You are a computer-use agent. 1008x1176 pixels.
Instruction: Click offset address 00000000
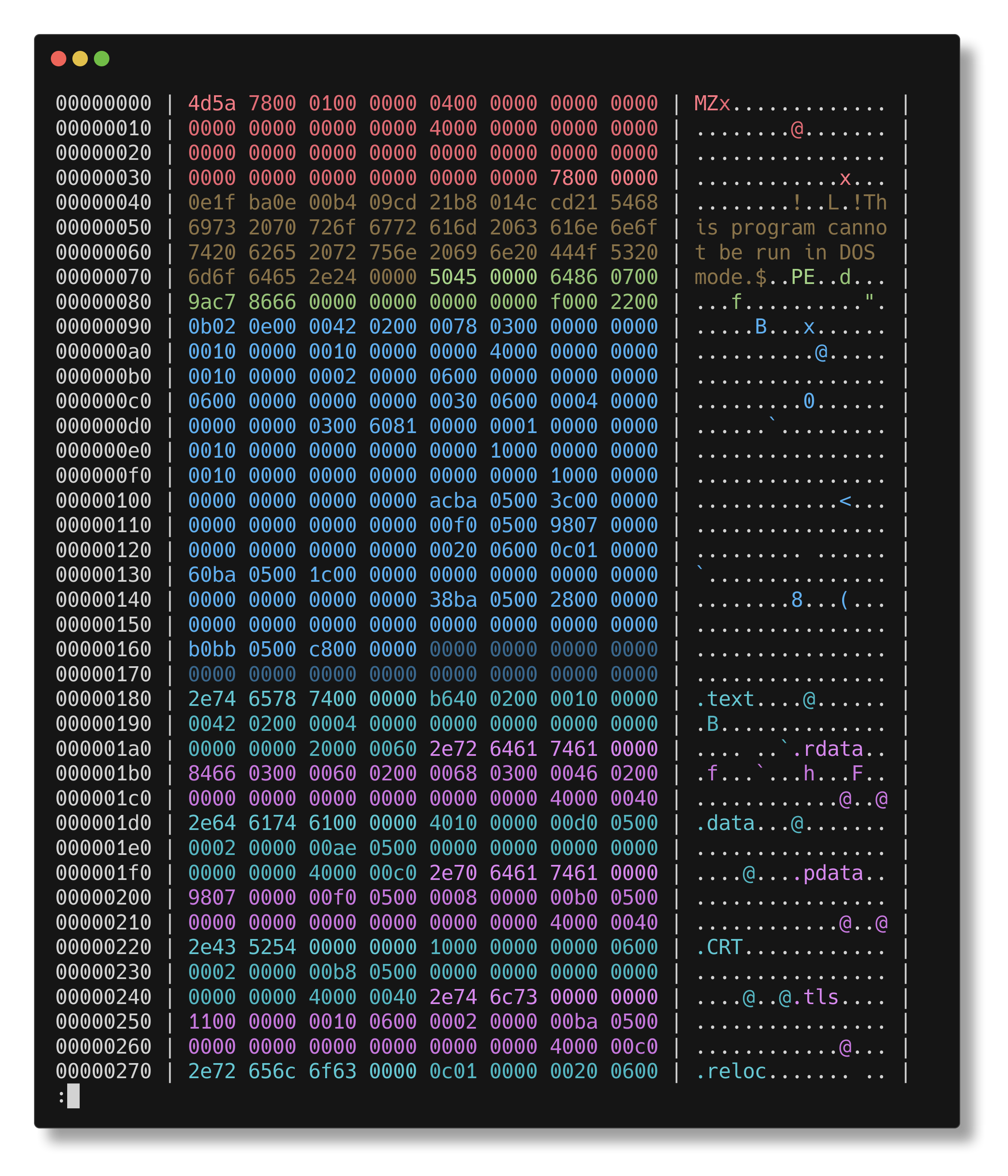(x=103, y=103)
